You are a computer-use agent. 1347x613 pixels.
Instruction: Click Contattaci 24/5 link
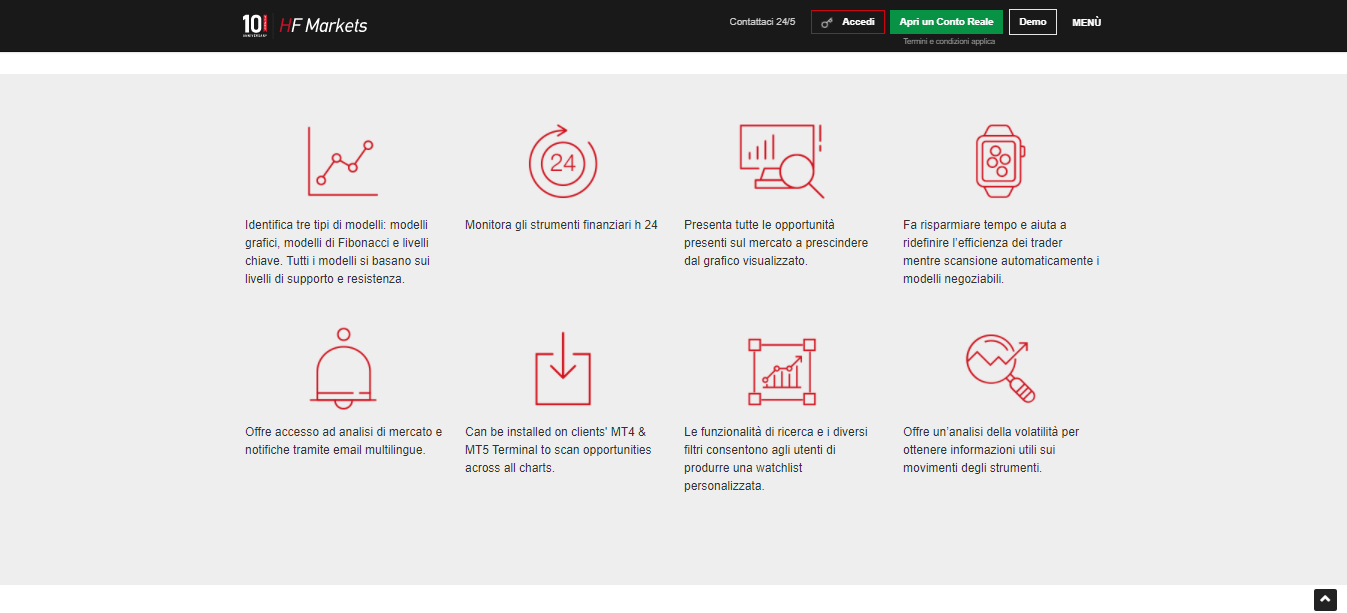pos(763,22)
